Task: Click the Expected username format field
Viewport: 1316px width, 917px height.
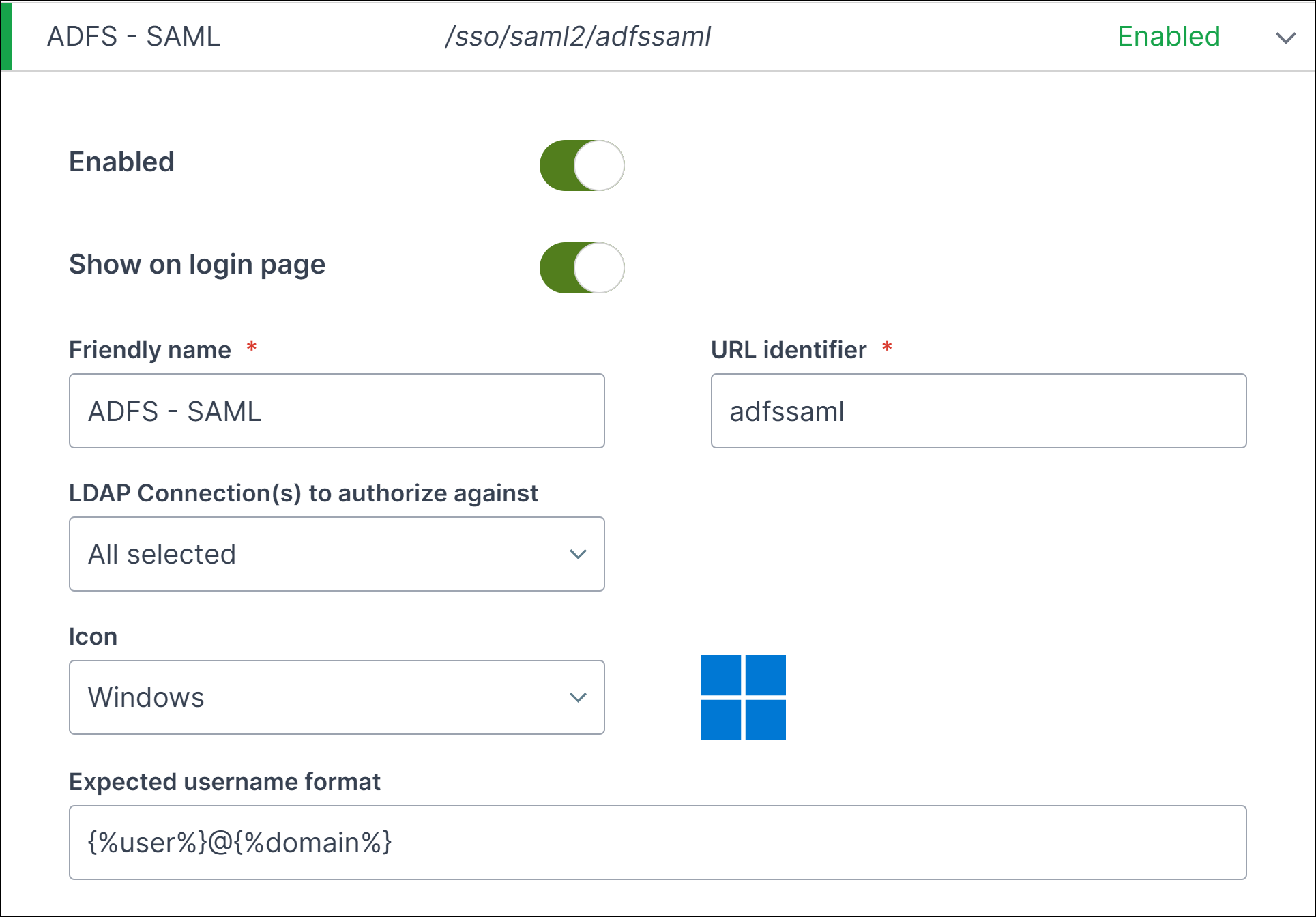Action: (x=658, y=843)
